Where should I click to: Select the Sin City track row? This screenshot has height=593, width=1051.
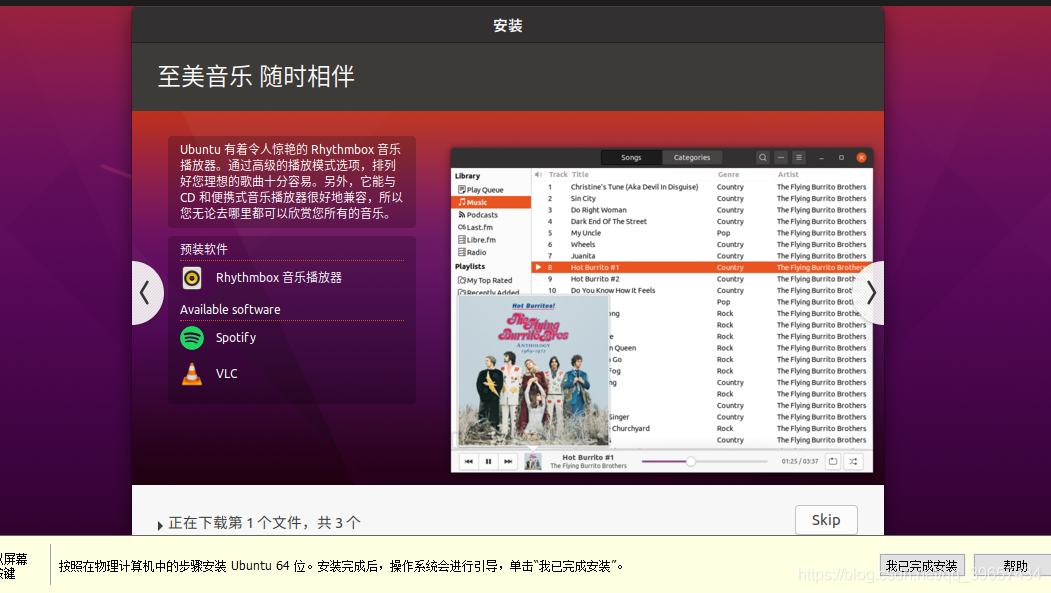pos(702,198)
